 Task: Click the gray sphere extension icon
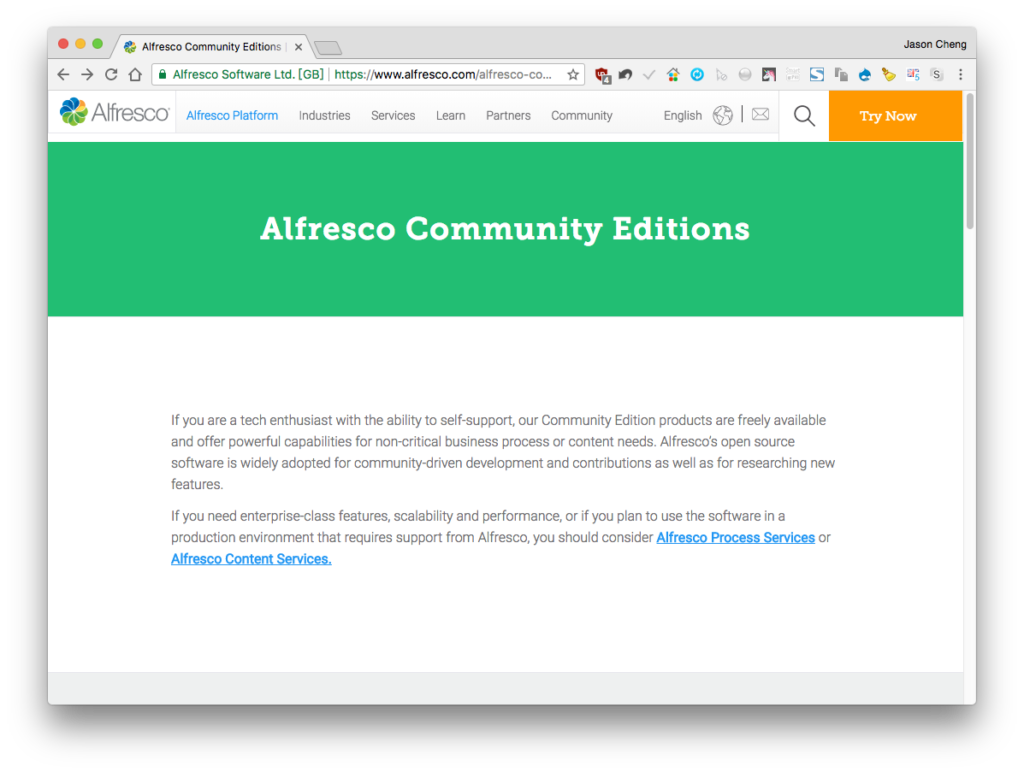click(744, 74)
